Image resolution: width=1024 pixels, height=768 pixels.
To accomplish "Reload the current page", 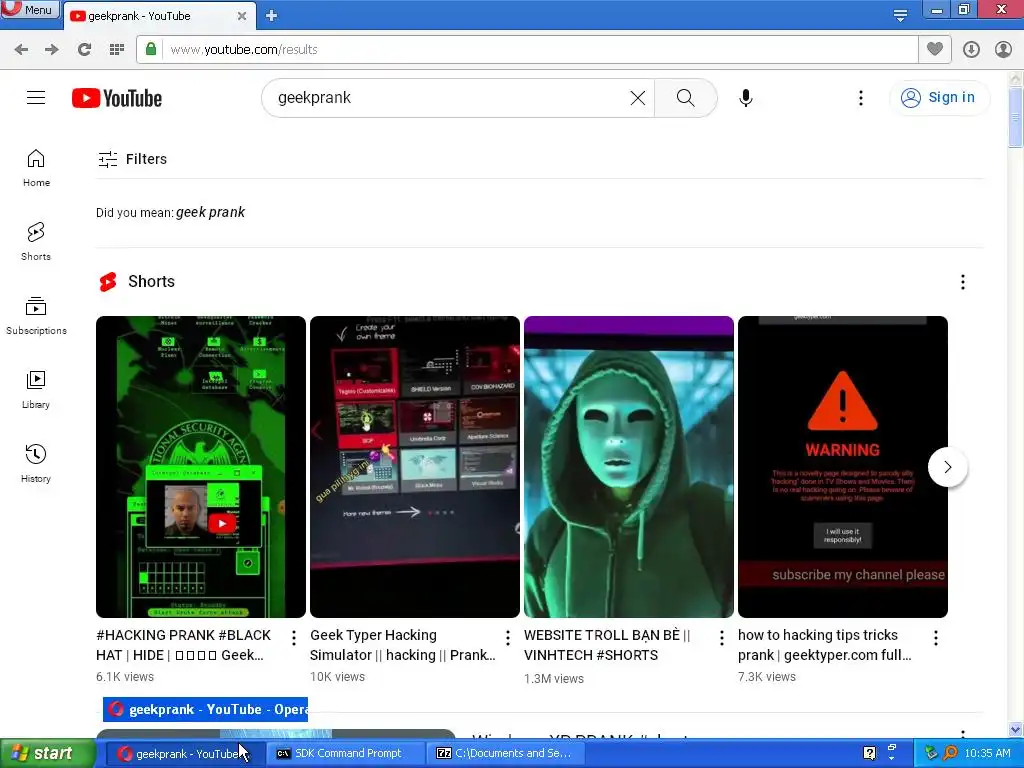I will [x=84, y=50].
